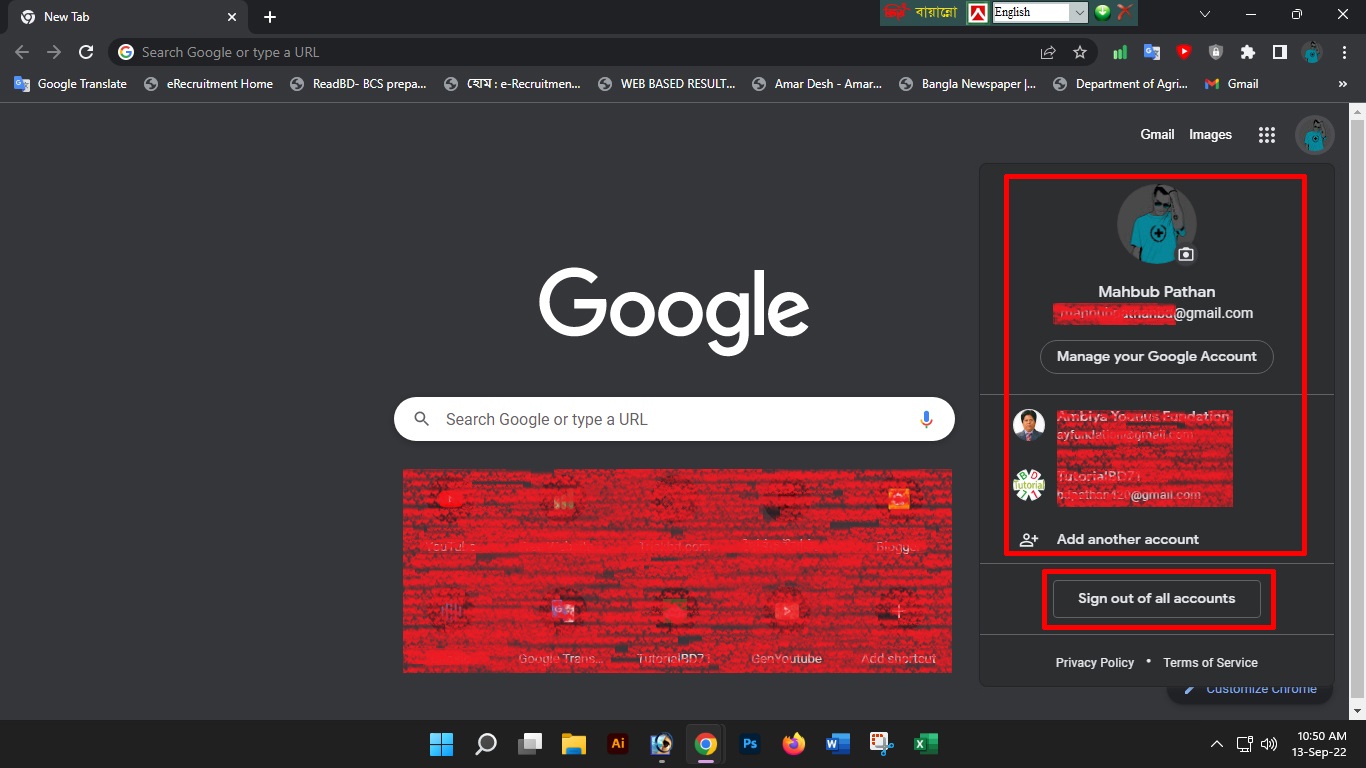Open the Google apps grid
1366x768 pixels.
click(1267, 135)
